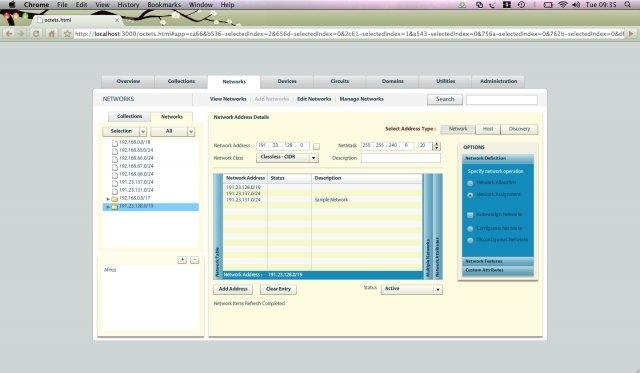This screenshot has height=373, width=640.
Task: Select the last radio option in Network Definition
Action: point(470,240)
